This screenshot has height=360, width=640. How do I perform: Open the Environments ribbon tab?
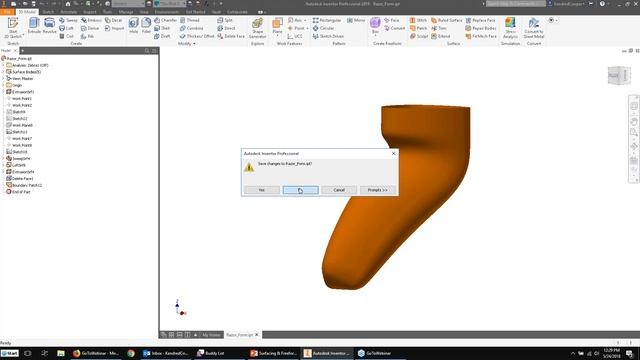tap(167, 12)
